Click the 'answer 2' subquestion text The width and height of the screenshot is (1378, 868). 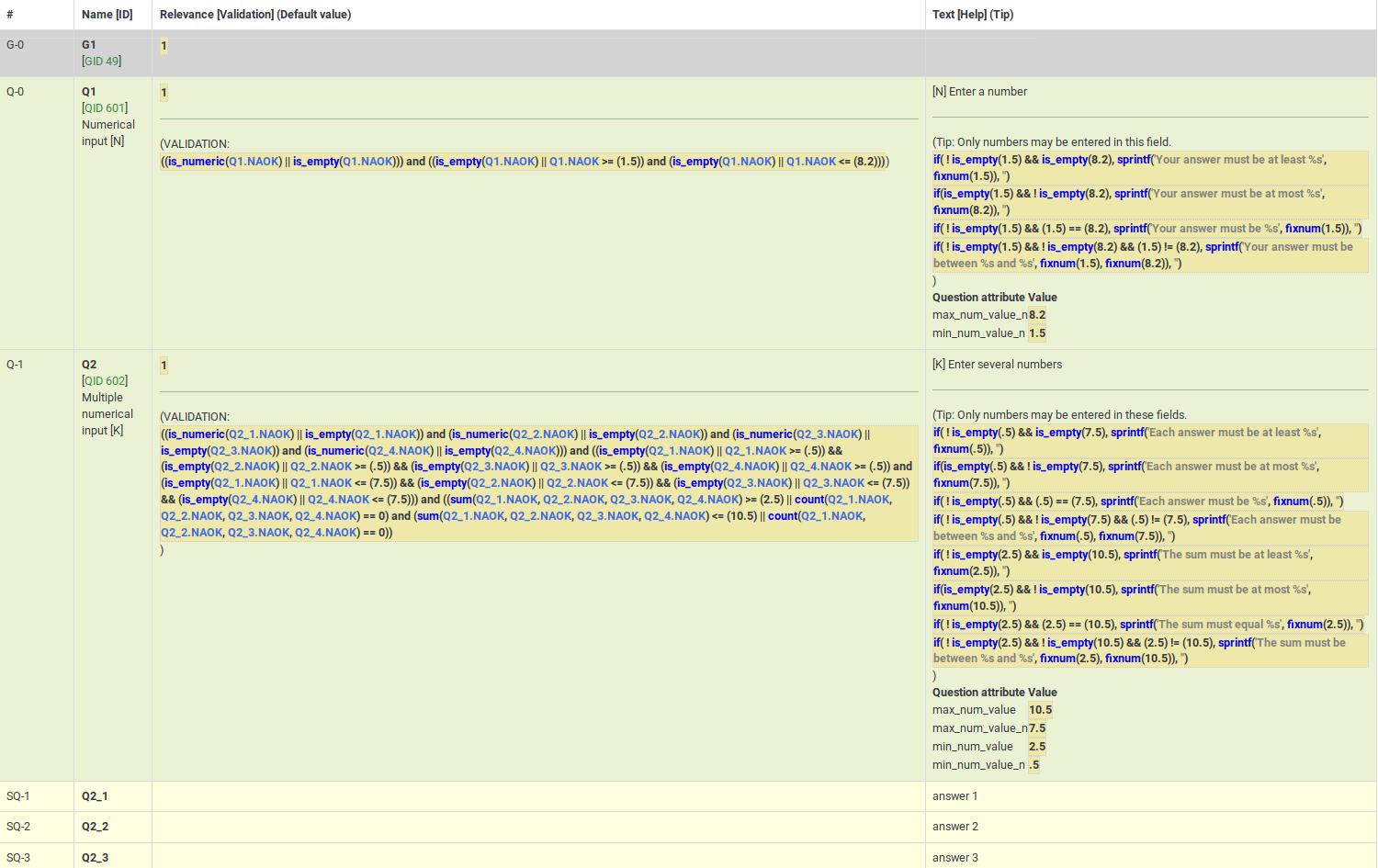click(954, 826)
